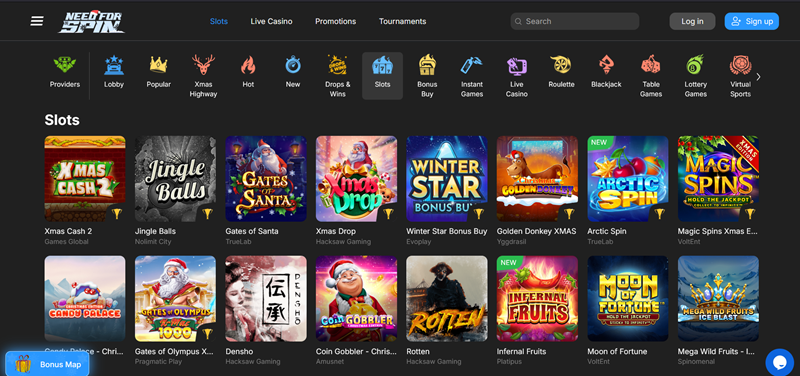Click trophy icon on Arctic Spin
This screenshot has height=376, width=800.
click(660, 213)
